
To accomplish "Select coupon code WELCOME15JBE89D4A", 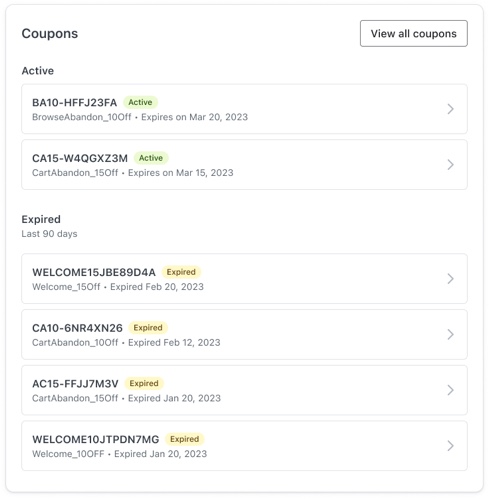I will (x=94, y=272).
